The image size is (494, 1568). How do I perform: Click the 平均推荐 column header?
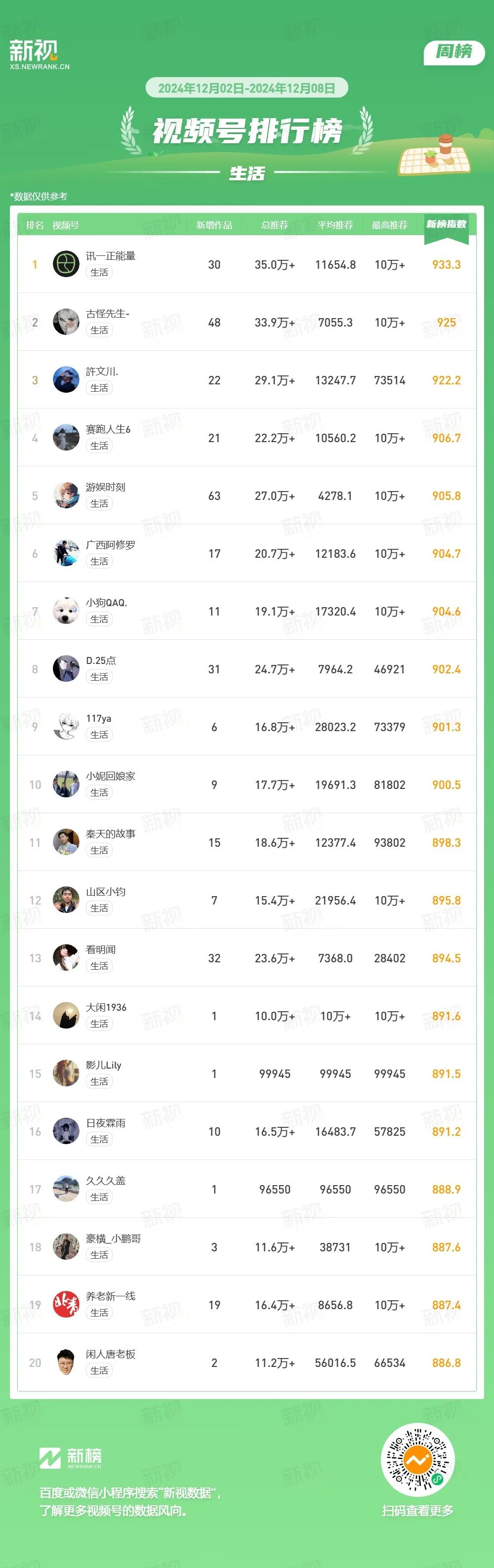coord(335,225)
